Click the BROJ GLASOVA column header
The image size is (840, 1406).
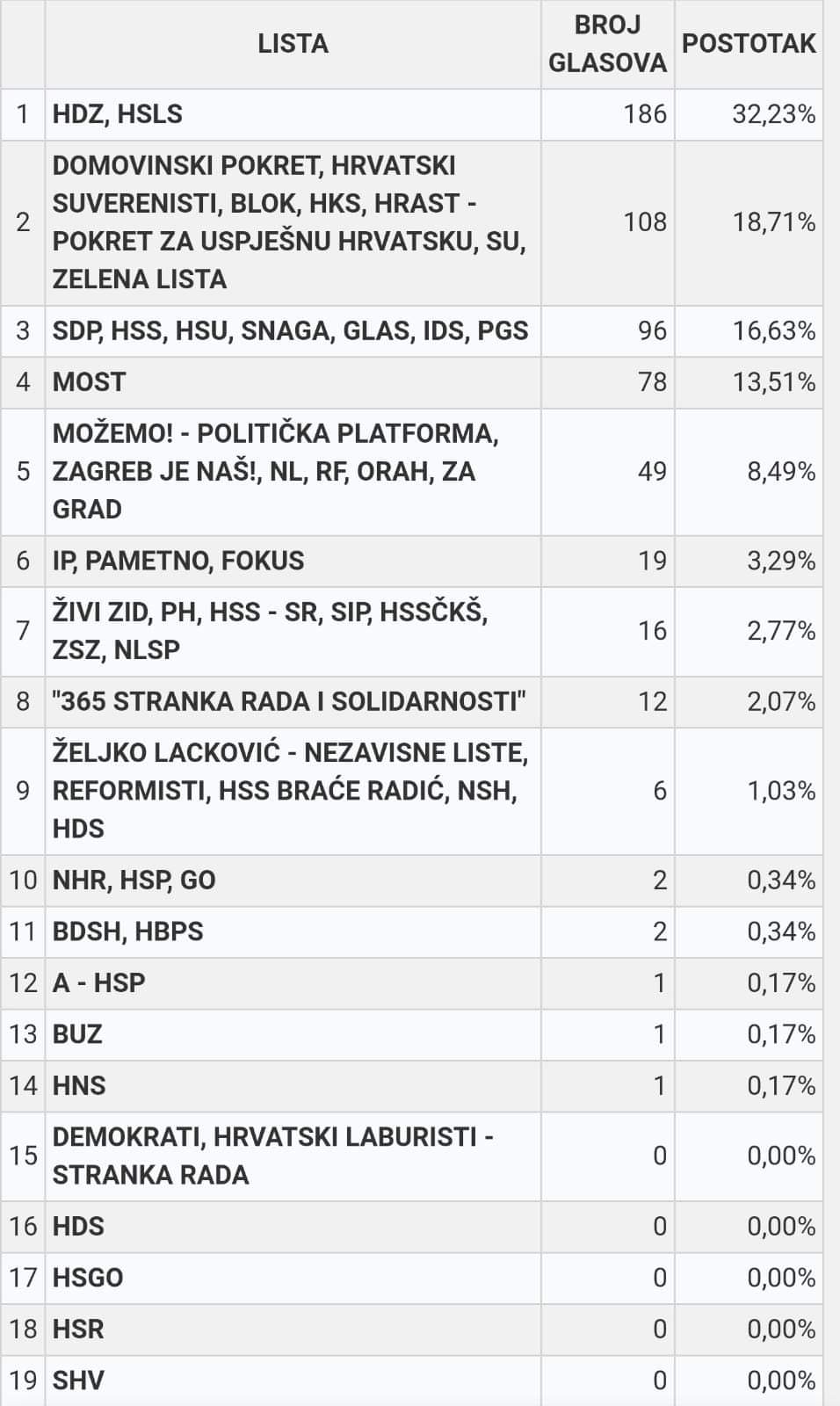click(607, 44)
